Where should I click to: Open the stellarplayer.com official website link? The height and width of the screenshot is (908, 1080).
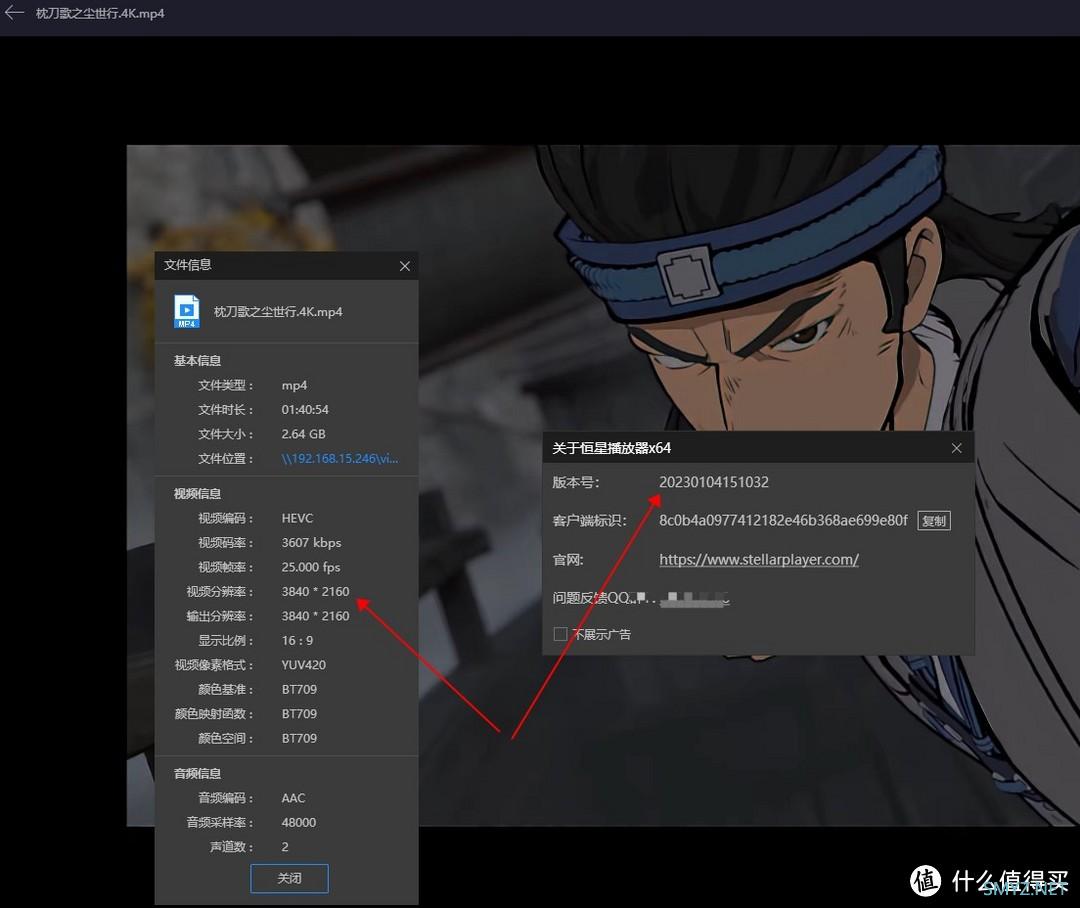pos(759,559)
